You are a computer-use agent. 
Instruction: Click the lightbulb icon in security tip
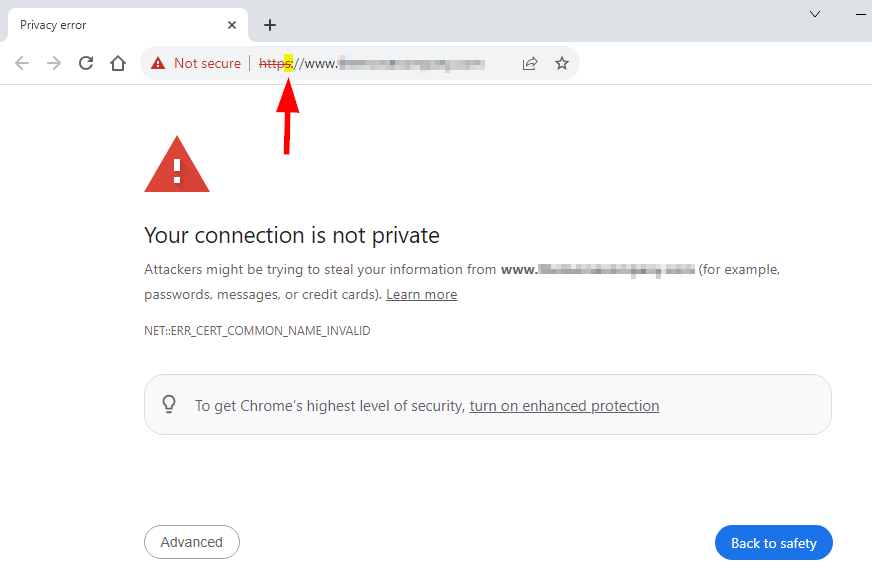point(169,404)
